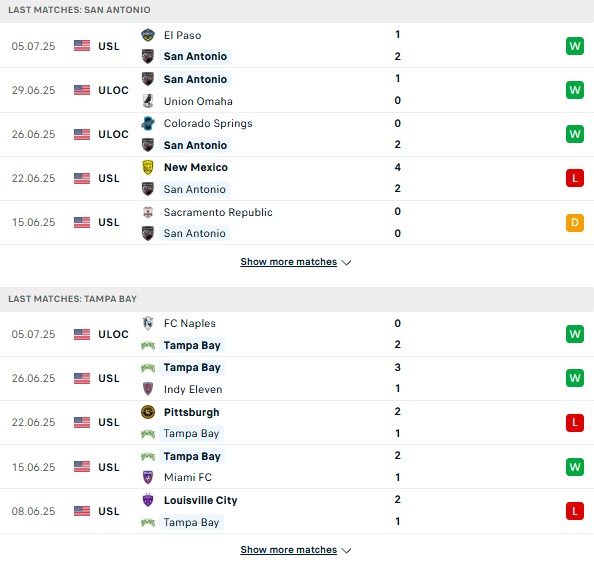Click the Pittsburgh round gold logo

[x=148, y=412]
